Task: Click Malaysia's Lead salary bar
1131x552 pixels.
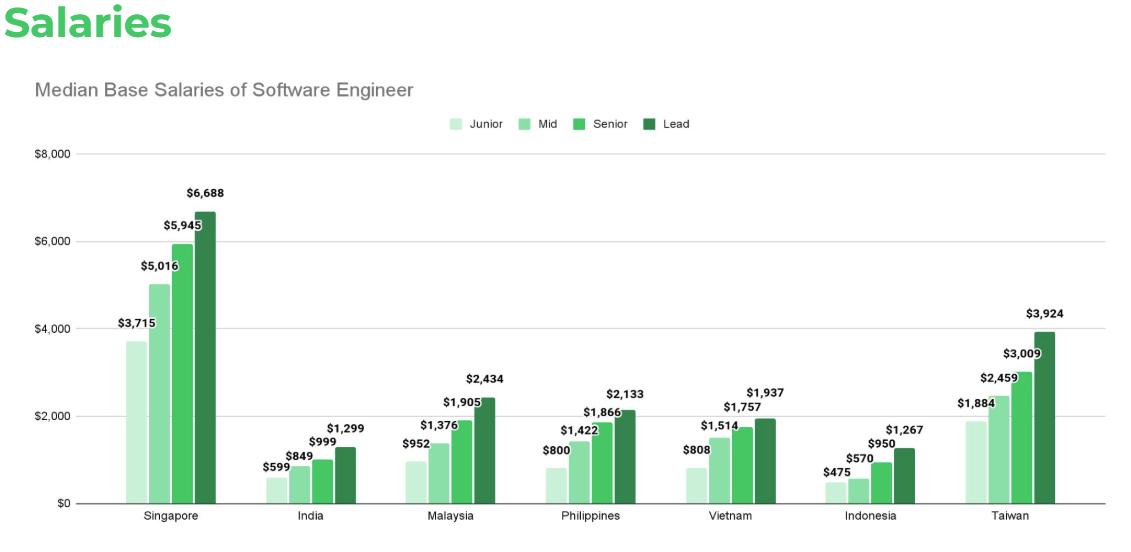Action: (x=485, y=450)
